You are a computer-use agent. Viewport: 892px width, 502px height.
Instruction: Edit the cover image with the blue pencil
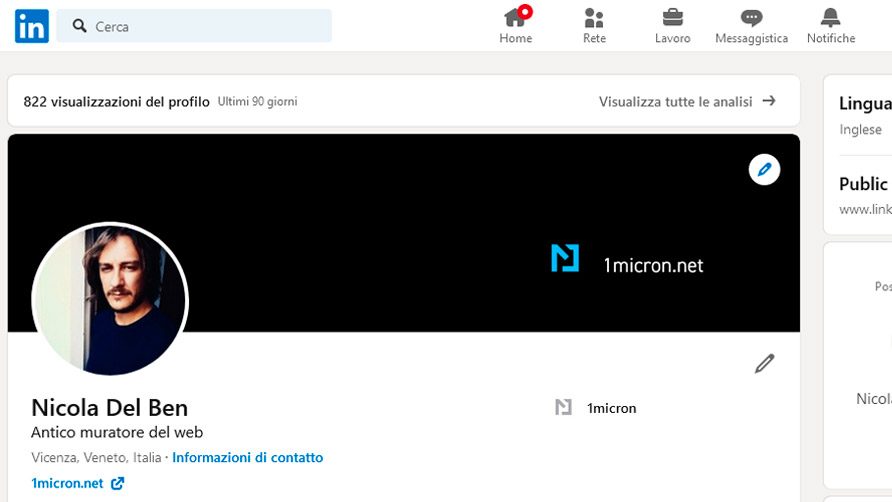(x=764, y=170)
